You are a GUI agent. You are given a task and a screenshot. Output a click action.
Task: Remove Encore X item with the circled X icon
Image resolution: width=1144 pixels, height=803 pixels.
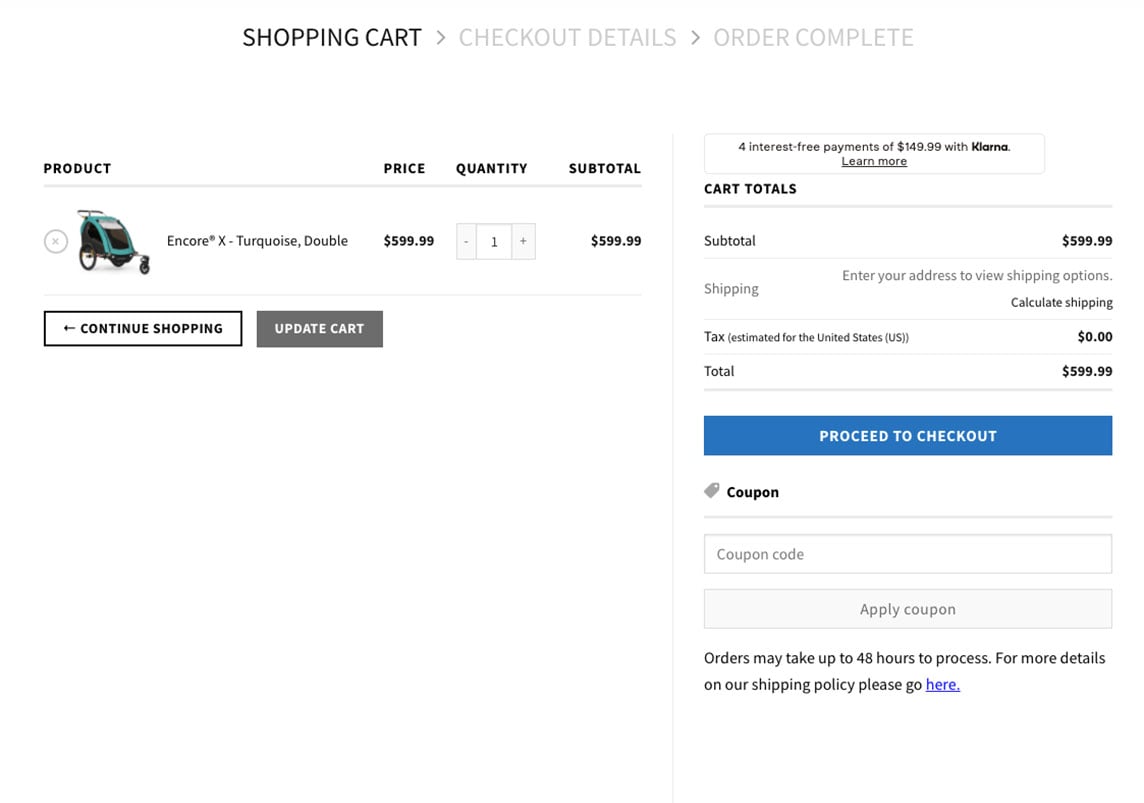[x=55, y=241]
